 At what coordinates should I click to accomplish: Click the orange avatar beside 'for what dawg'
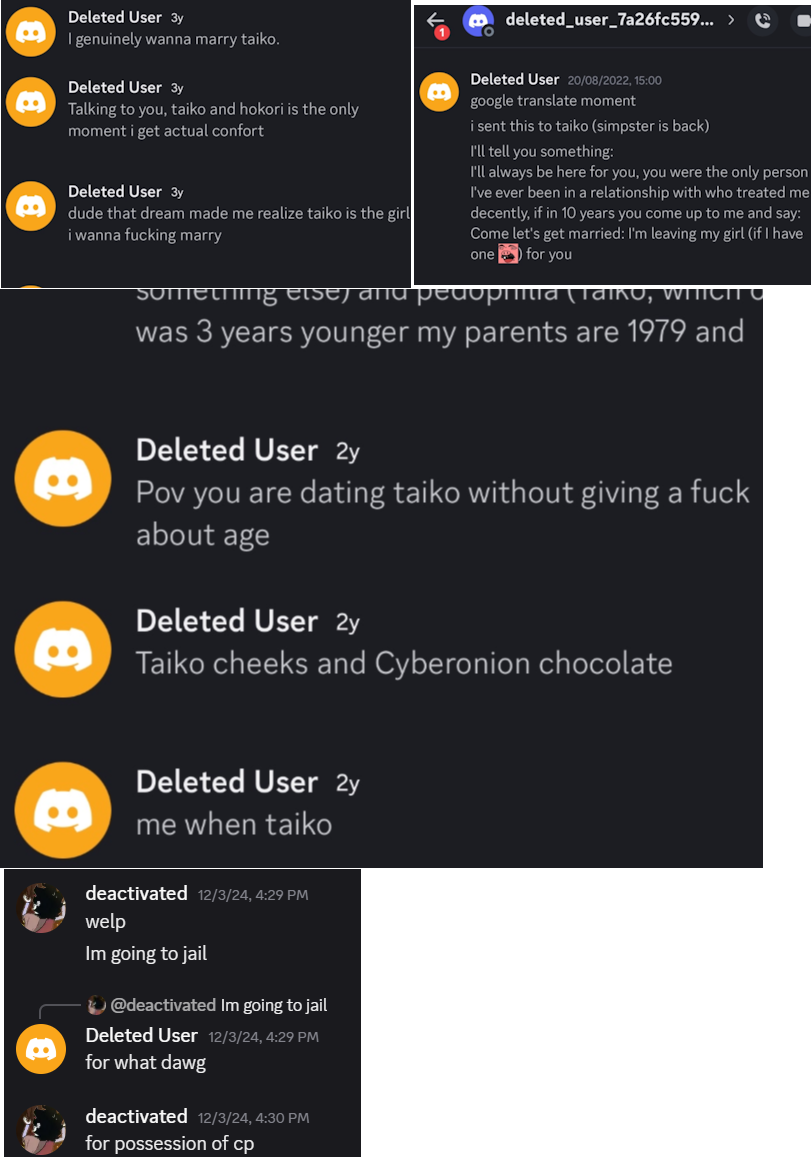coord(42,1049)
